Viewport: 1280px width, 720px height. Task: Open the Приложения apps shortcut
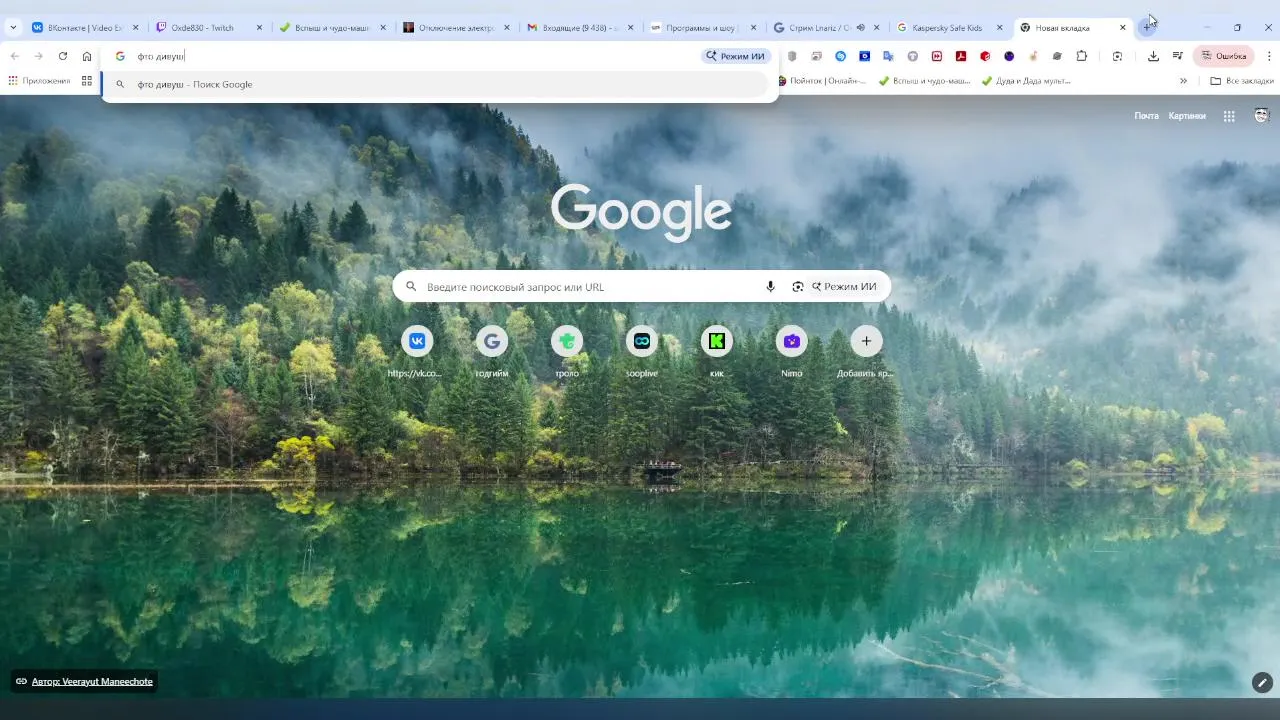coord(39,81)
